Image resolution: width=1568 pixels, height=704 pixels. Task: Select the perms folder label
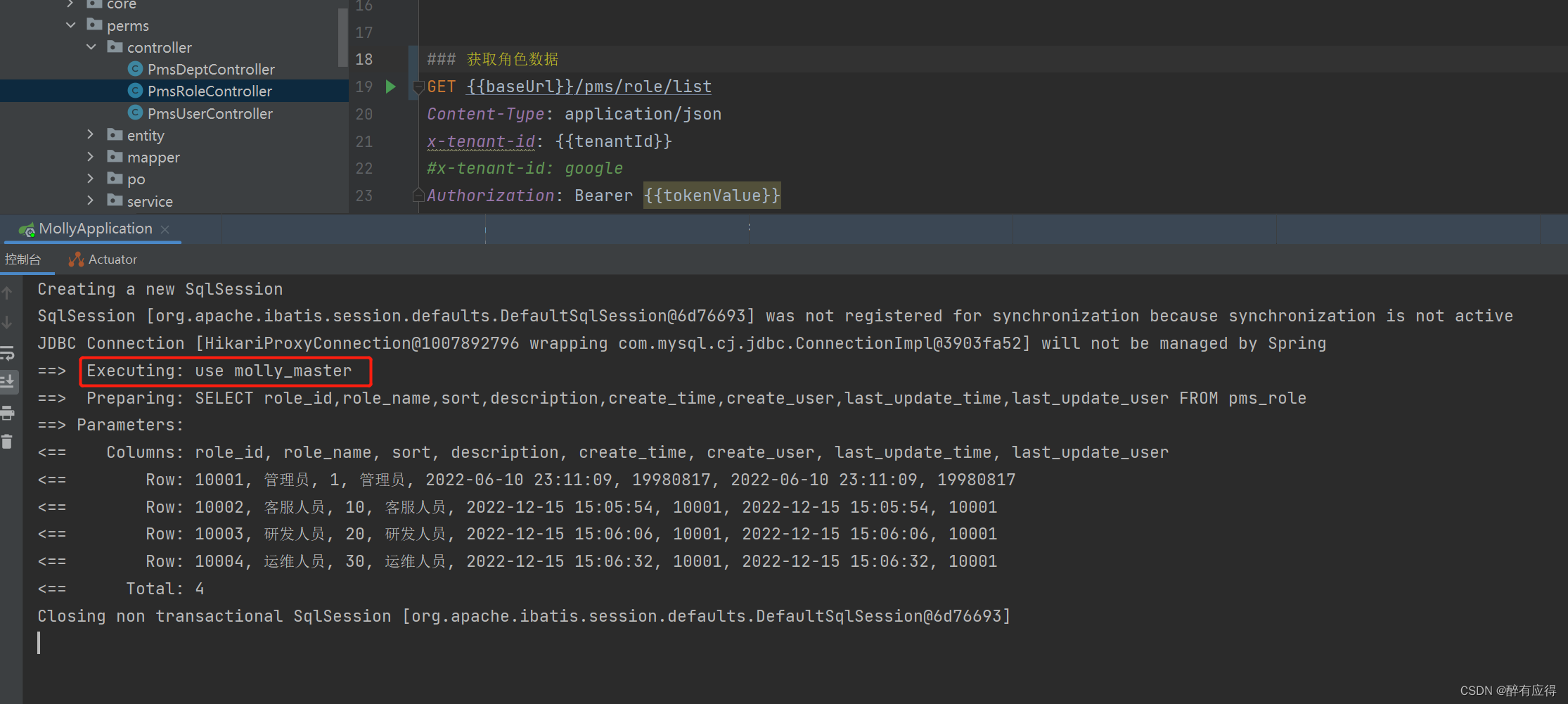128,26
